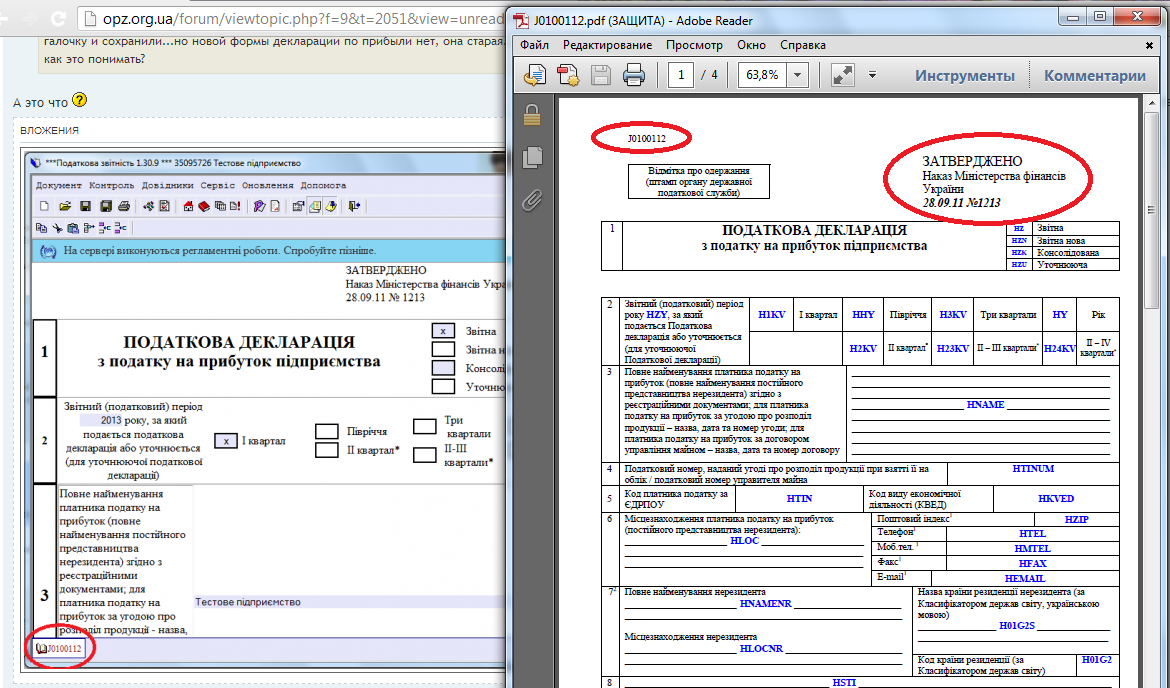
Task: Show page thumbnails panel in left sidebar
Action: click(532, 156)
